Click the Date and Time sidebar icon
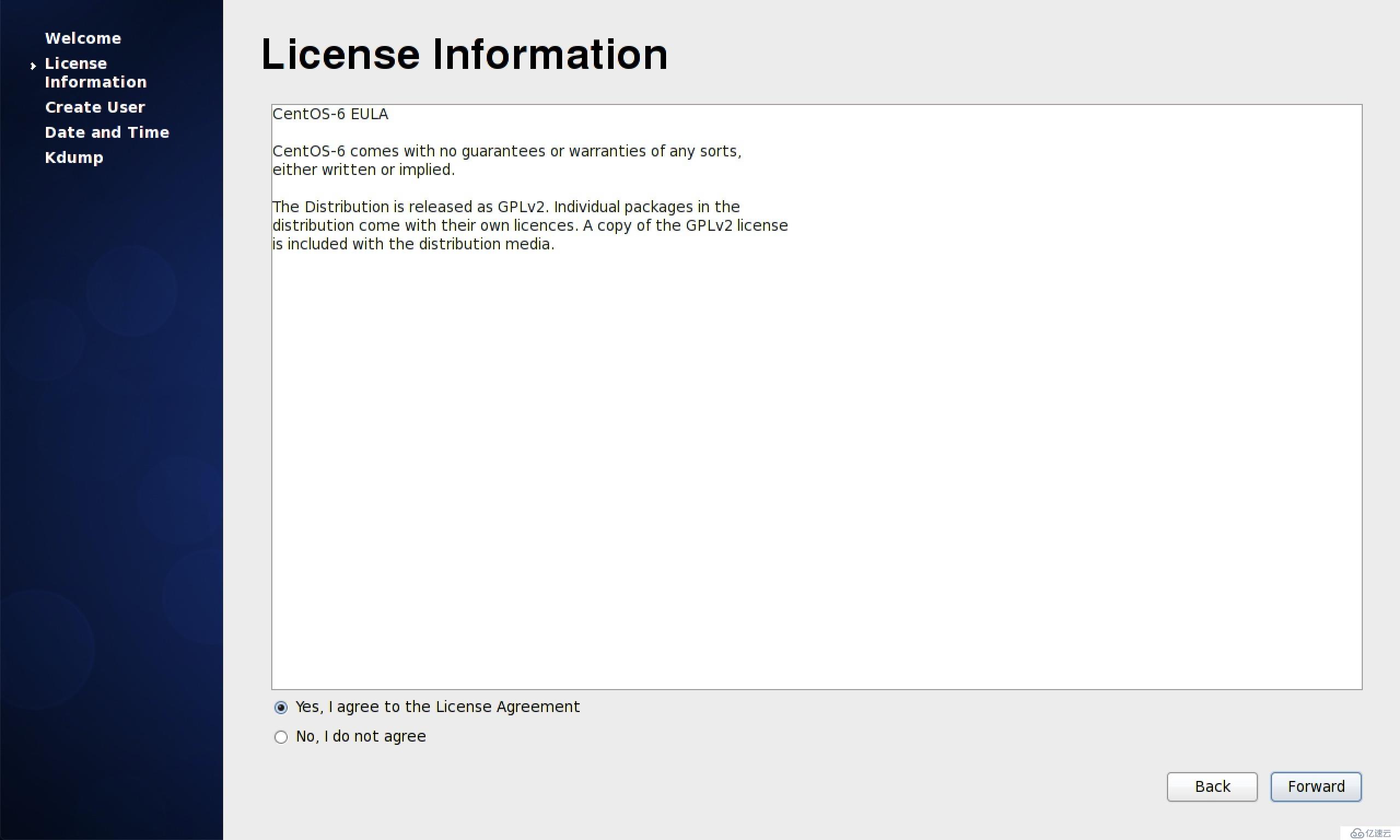The image size is (1400, 840). tap(107, 132)
